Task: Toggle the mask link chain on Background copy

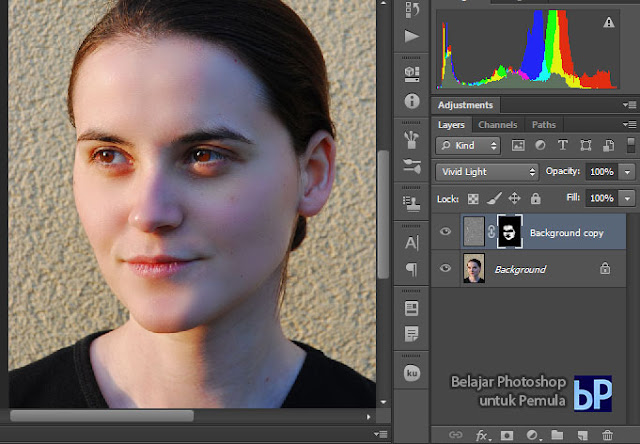Action: (491, 232)
